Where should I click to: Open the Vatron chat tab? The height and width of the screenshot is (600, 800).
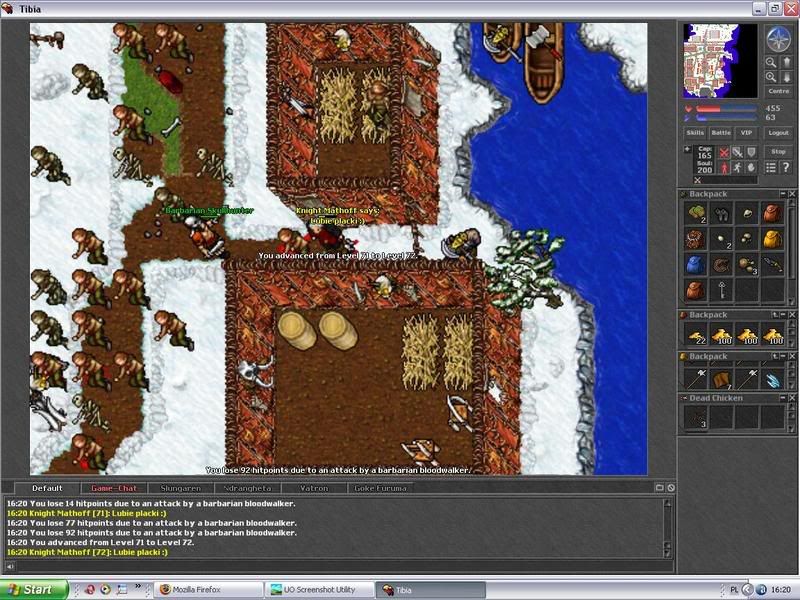tap(314, 488)
